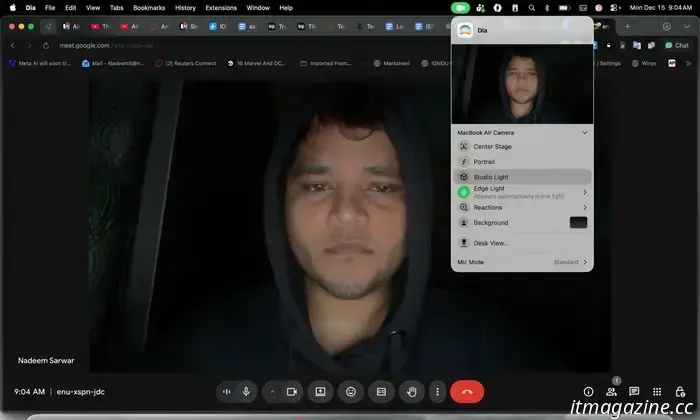700x420 pixels.
Task: Open Imported From bookmarks folder
Action: pos(326,63)
